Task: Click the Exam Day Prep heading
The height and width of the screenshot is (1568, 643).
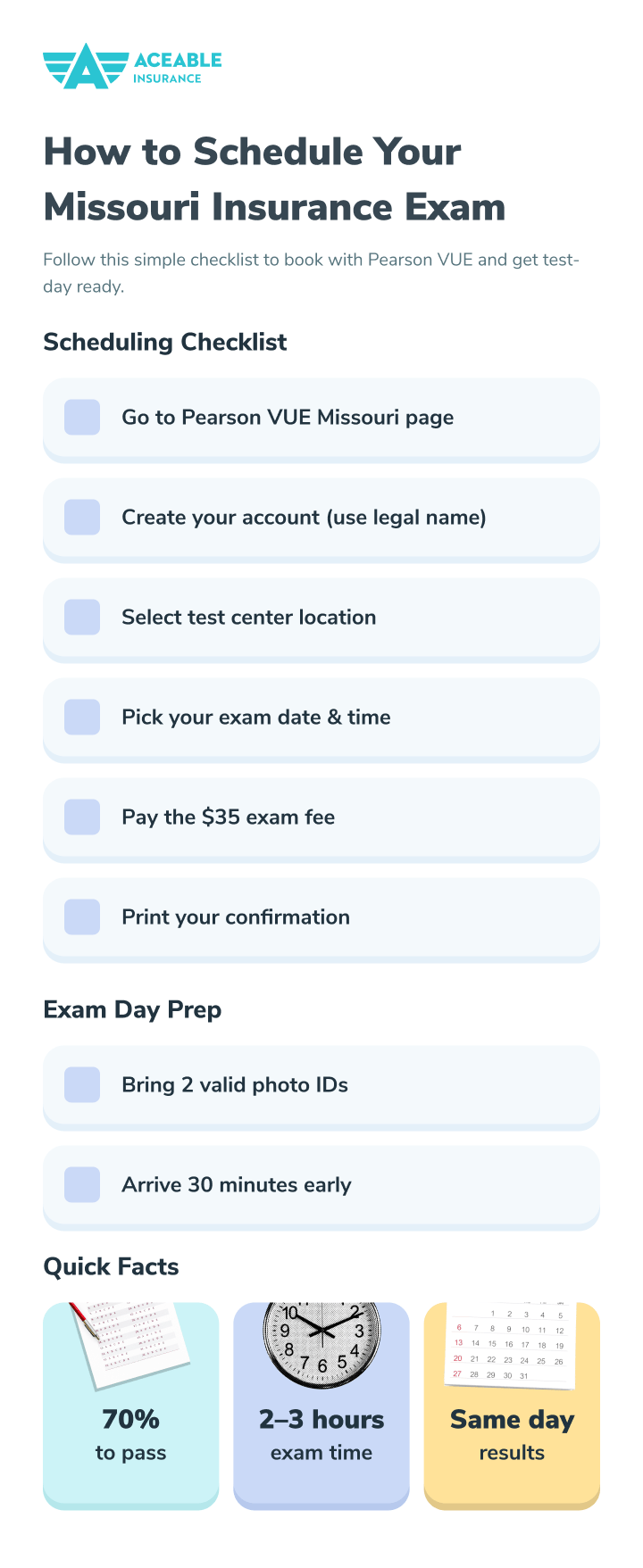Action: pyautogui.click(x=132, y=1009)
